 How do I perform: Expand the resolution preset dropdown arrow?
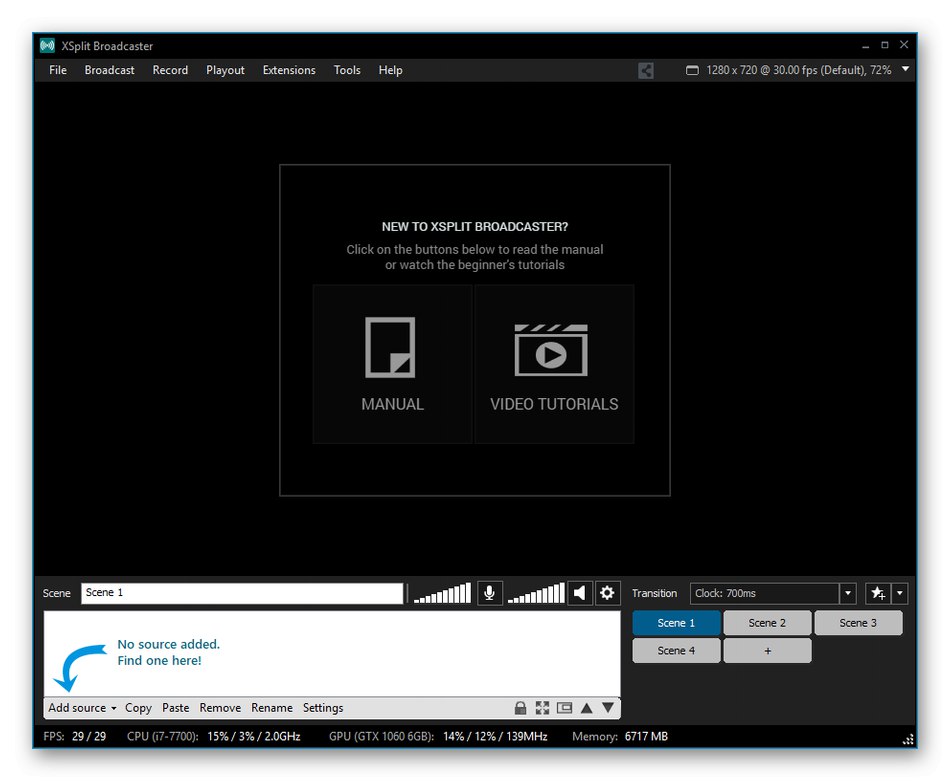tap(905, 69)
